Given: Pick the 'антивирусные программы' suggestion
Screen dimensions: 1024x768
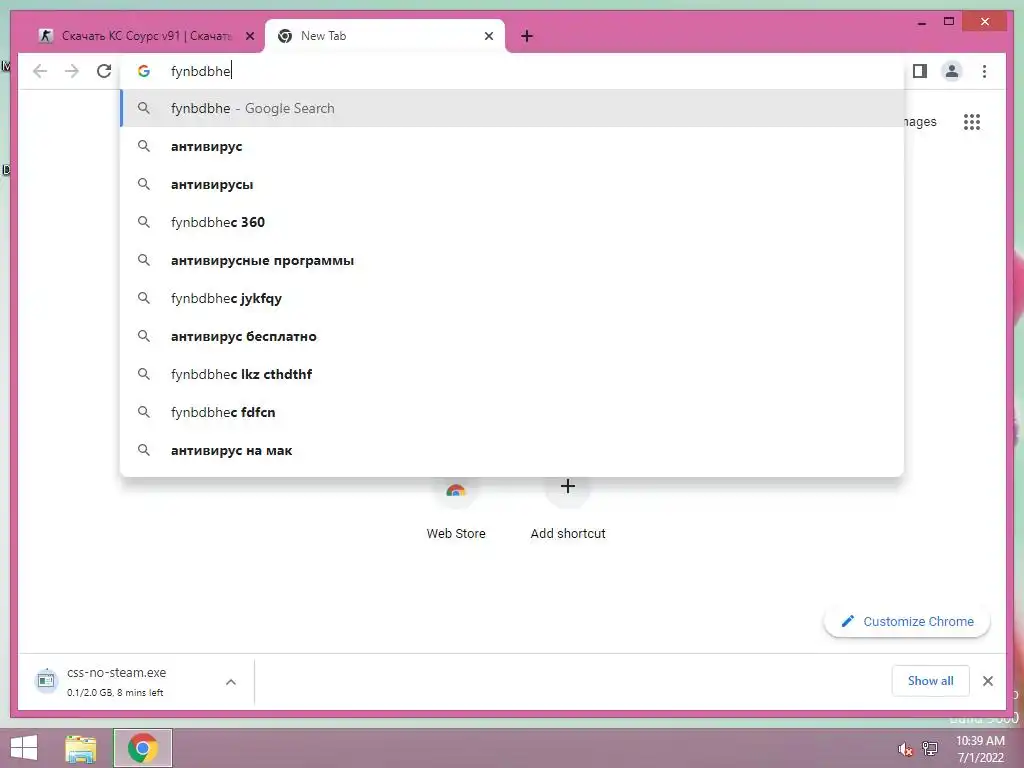Looking at the screenshot, I should click(x=513, y=260).
